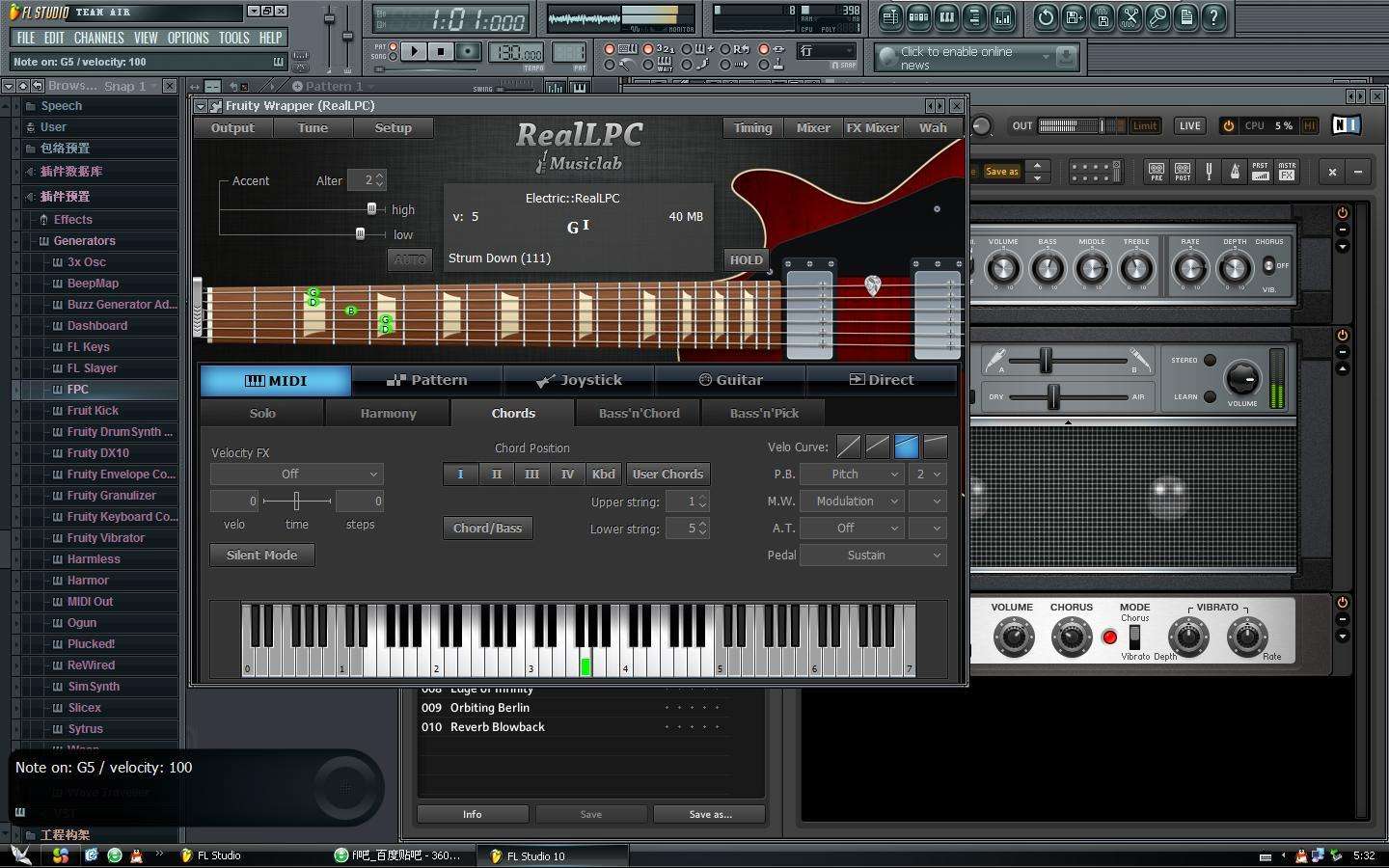The height and width of the screenshot is (868, 1389).
Task: Open the P.B. Pitch dropdown
Action: pyautogui.click(x=852, y=475)
